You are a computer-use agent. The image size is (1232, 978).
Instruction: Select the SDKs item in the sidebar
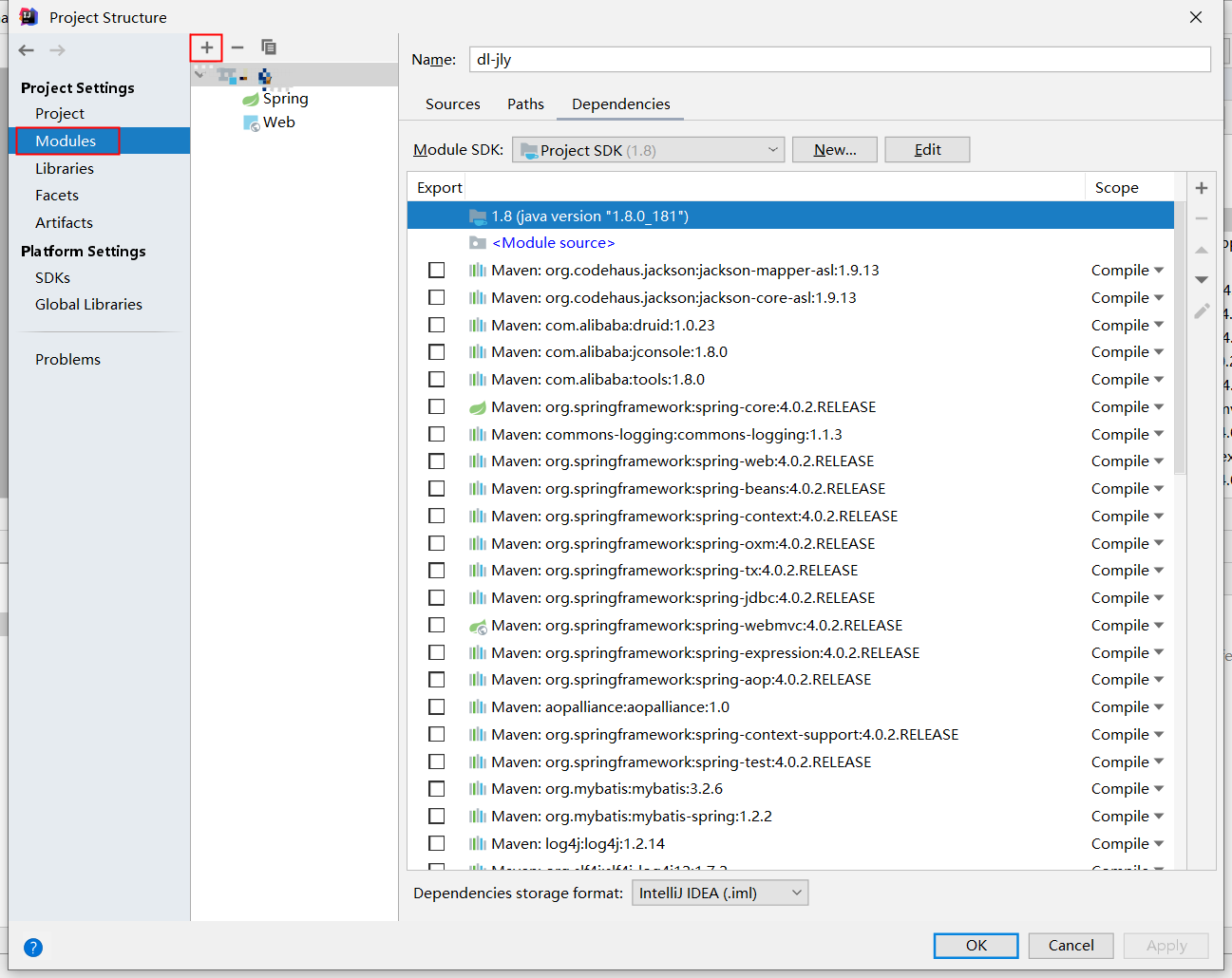click(x=52, y=278)
